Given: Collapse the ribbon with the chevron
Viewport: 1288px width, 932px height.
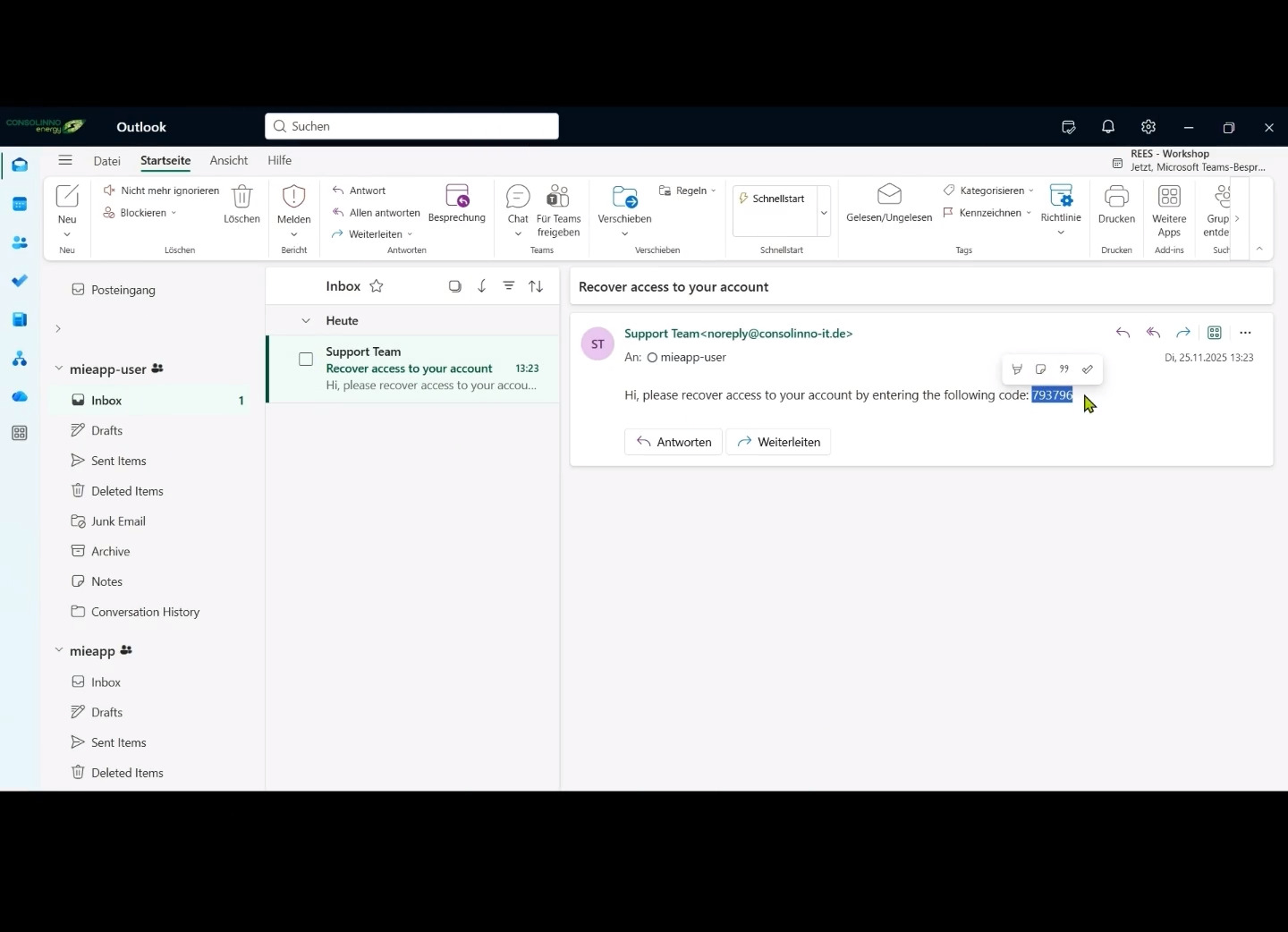Looking at the screenshot, I should click(1259, 249).
